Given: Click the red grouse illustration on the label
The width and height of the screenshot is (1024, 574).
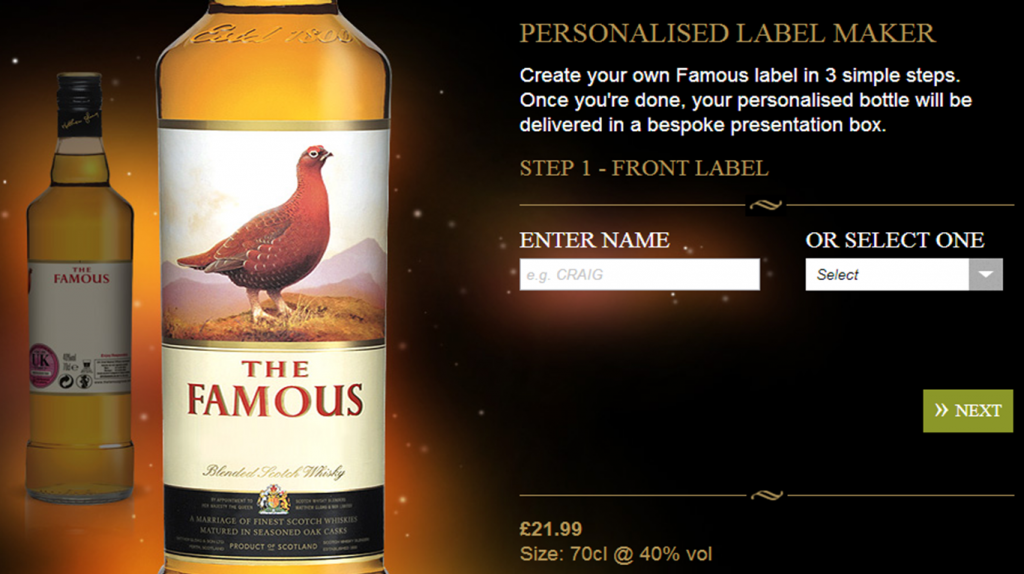Looking at the screenshot, I should [264, 230].
